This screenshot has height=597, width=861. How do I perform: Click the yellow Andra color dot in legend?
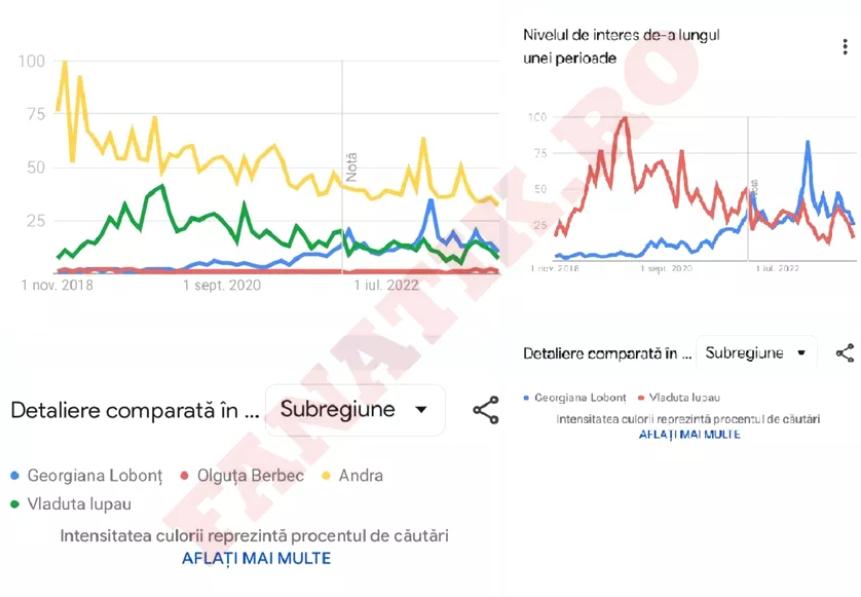(x=326, y=476)
